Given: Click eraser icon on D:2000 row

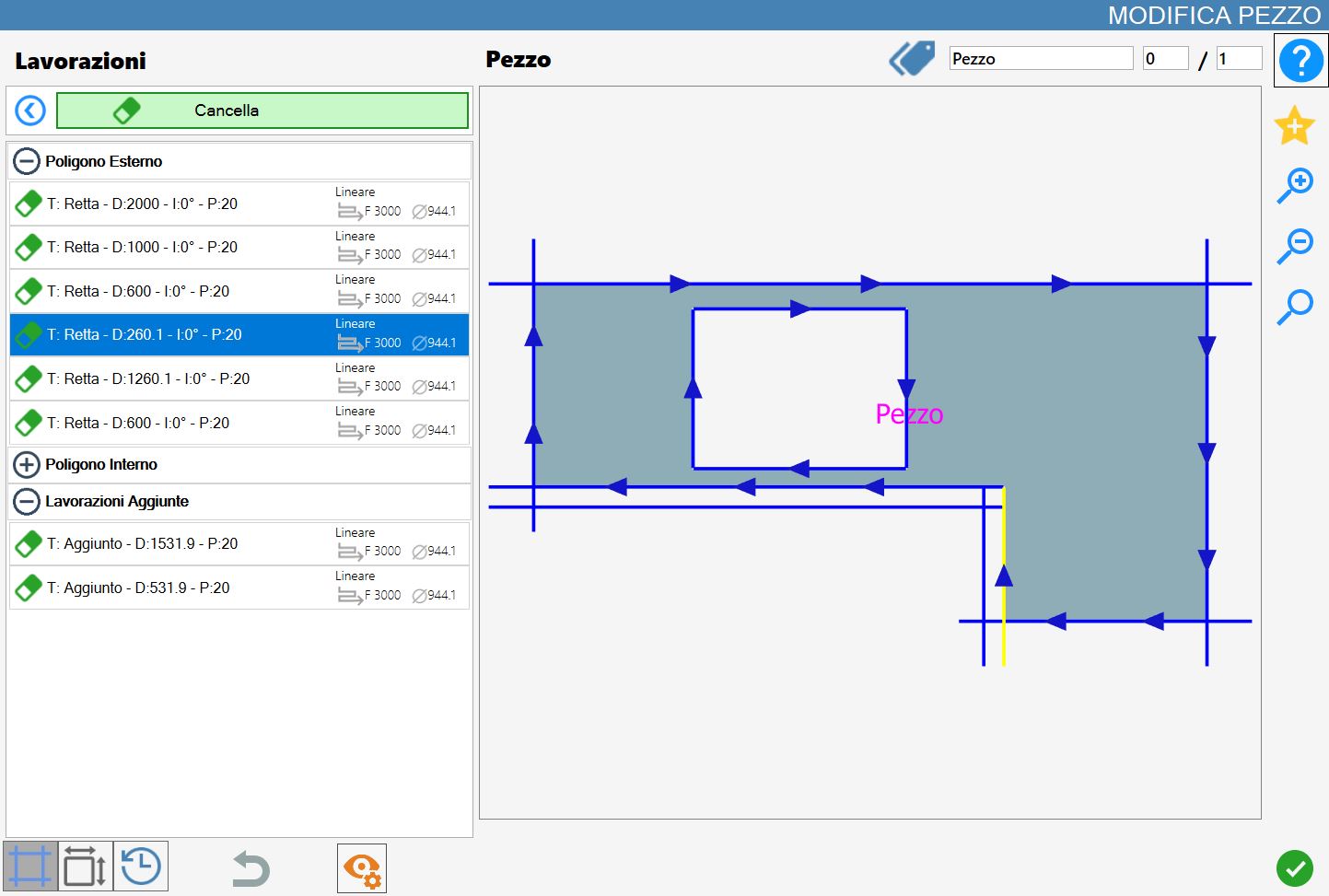Looking at the screenshot, I should pos(29,204).
